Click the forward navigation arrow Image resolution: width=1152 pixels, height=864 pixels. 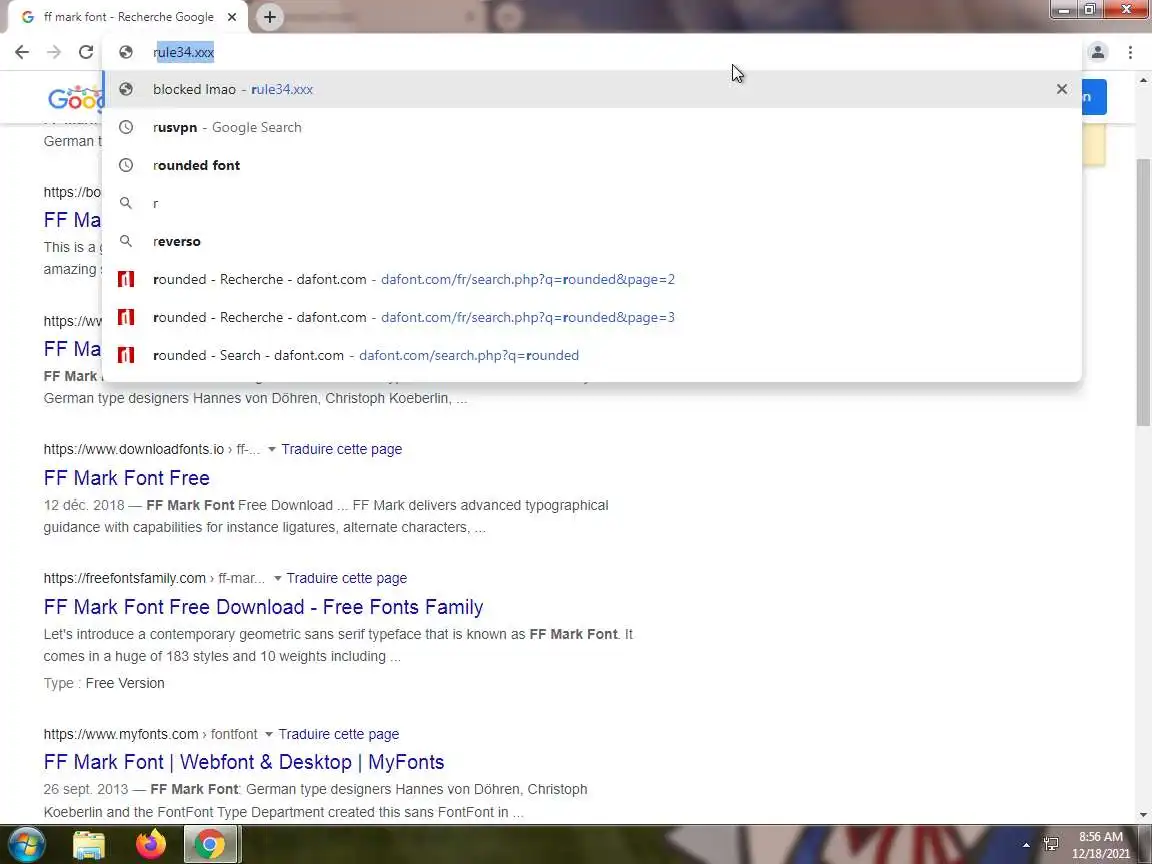[x=54, y=52]
